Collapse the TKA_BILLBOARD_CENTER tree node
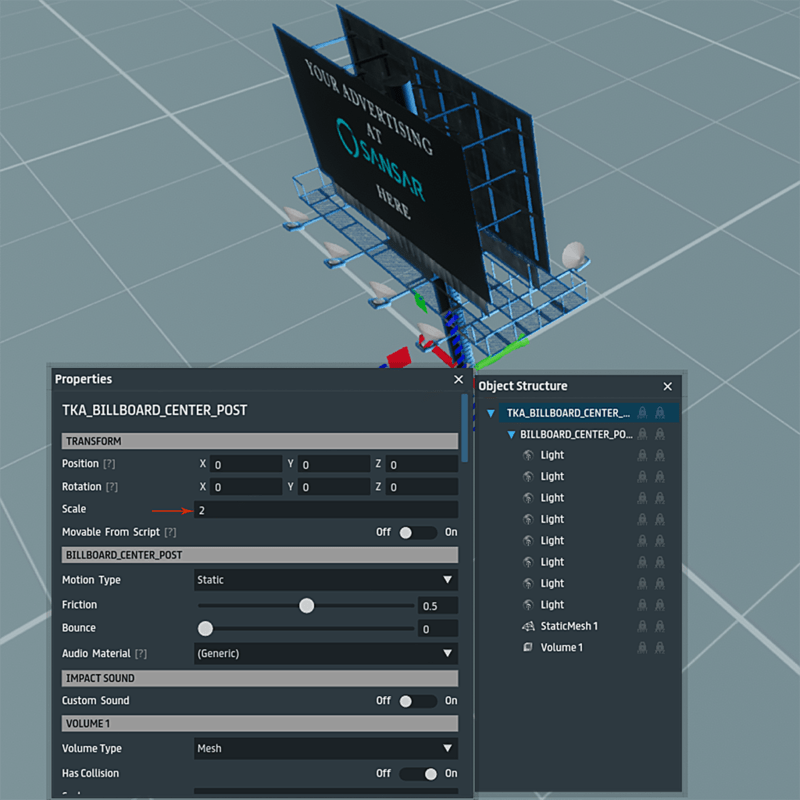The width and height of the screenshot is (800, 800). coord(490,413)
